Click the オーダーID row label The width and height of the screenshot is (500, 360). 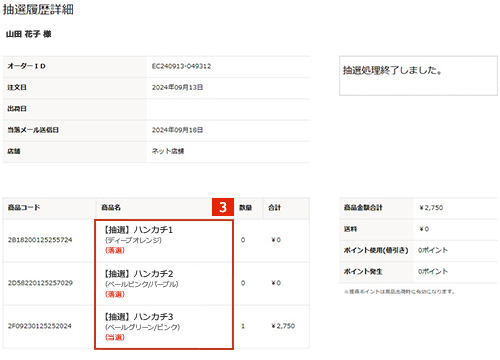[x=27, y=66]
